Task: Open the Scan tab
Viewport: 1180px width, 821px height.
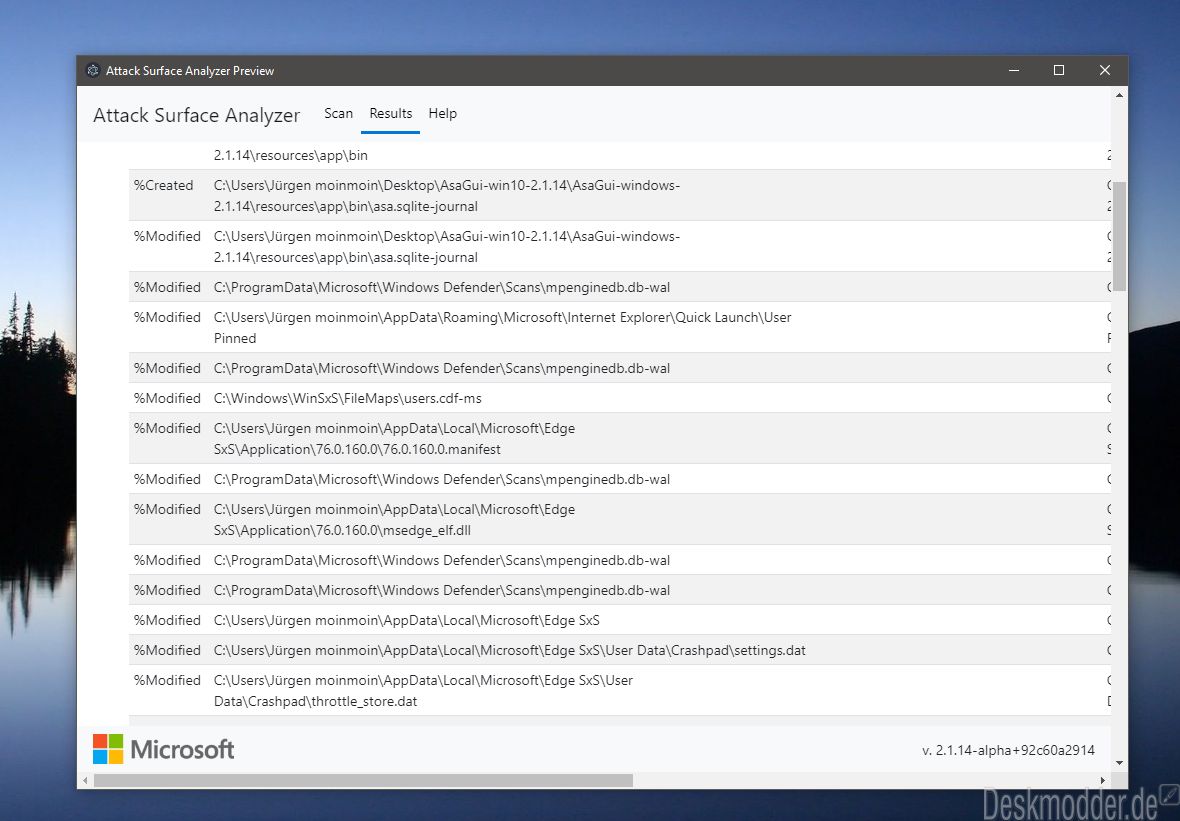Action: 339,114
